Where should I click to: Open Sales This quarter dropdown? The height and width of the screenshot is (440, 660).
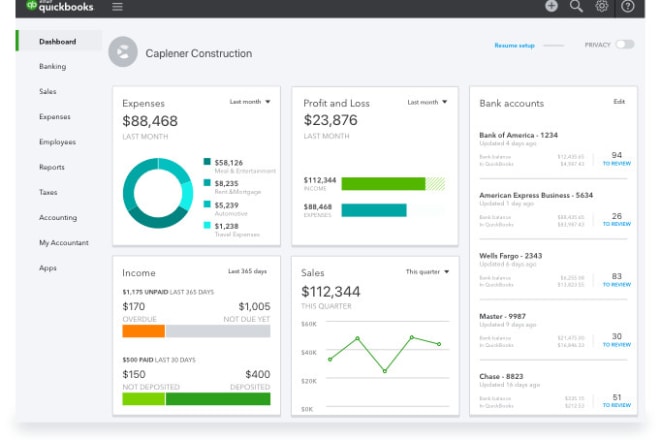click(x=427, y=272)
